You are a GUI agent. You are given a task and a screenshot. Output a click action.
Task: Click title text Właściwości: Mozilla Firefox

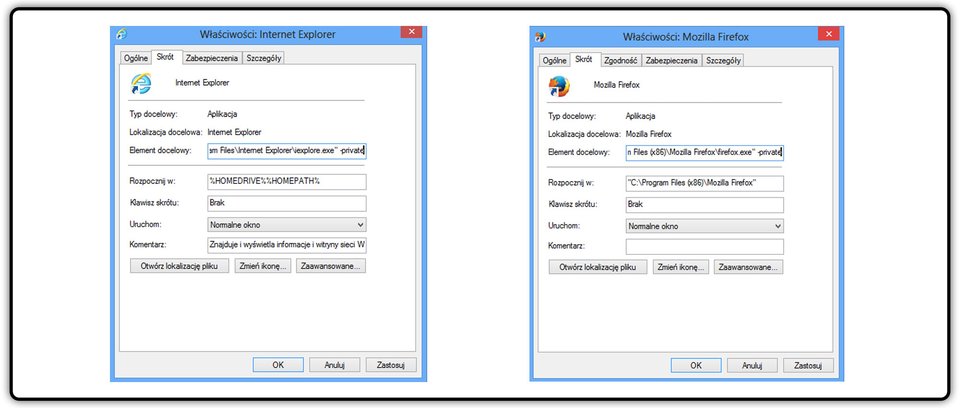686,37
